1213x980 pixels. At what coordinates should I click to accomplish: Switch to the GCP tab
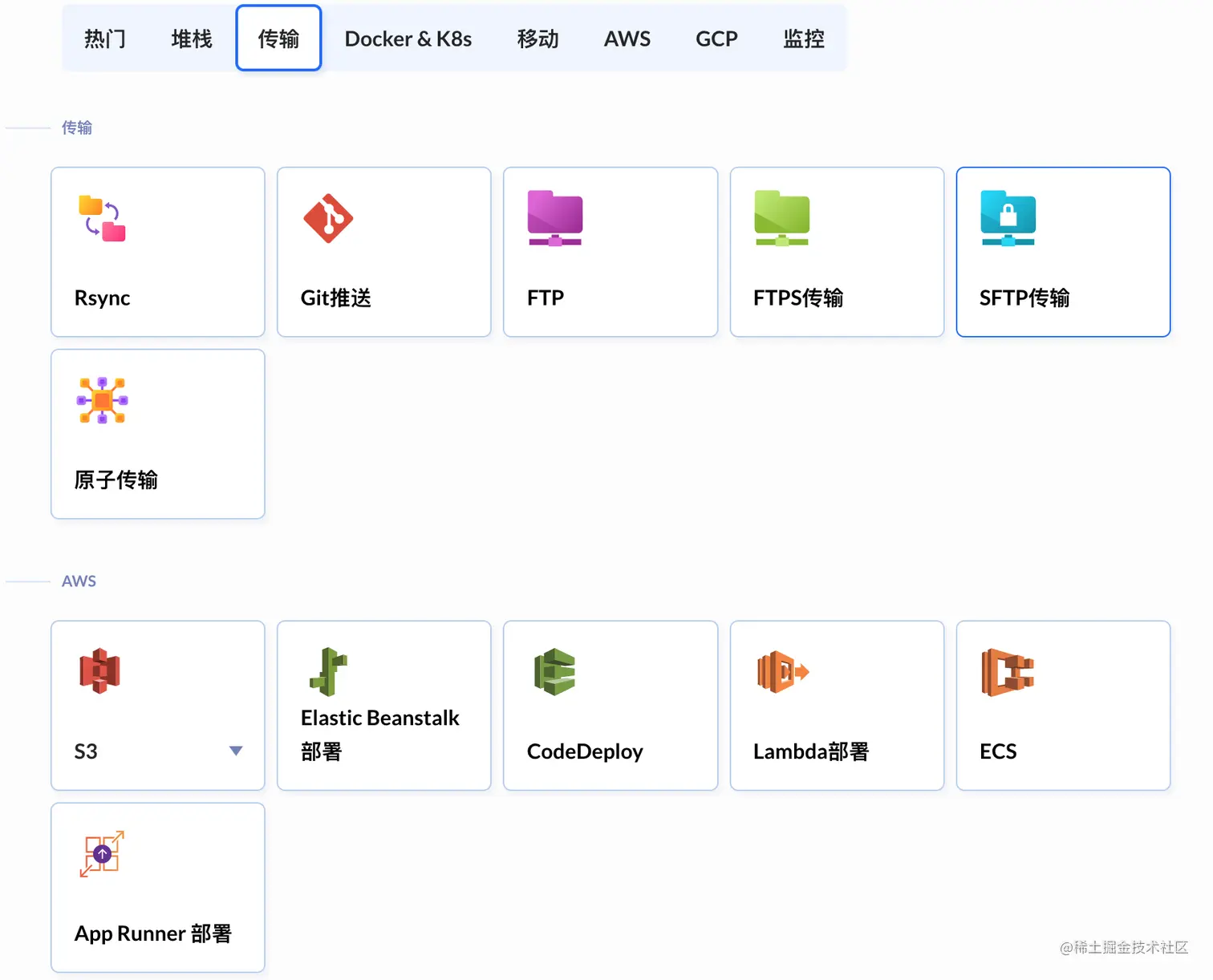(x=716, y=38)
